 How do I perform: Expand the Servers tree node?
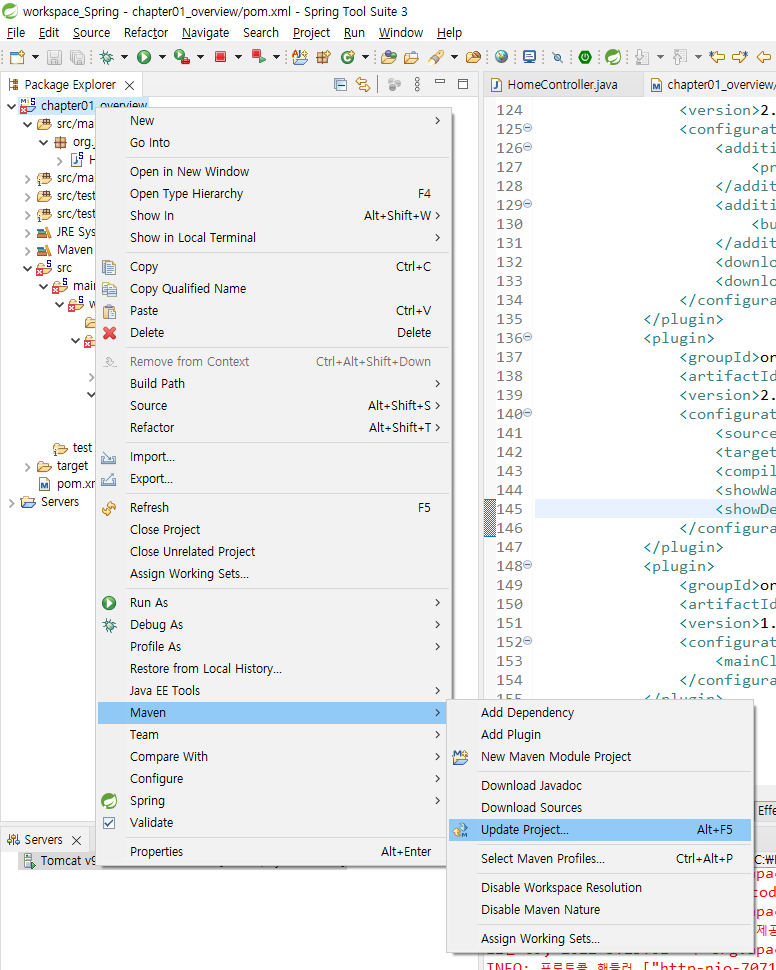11,502
